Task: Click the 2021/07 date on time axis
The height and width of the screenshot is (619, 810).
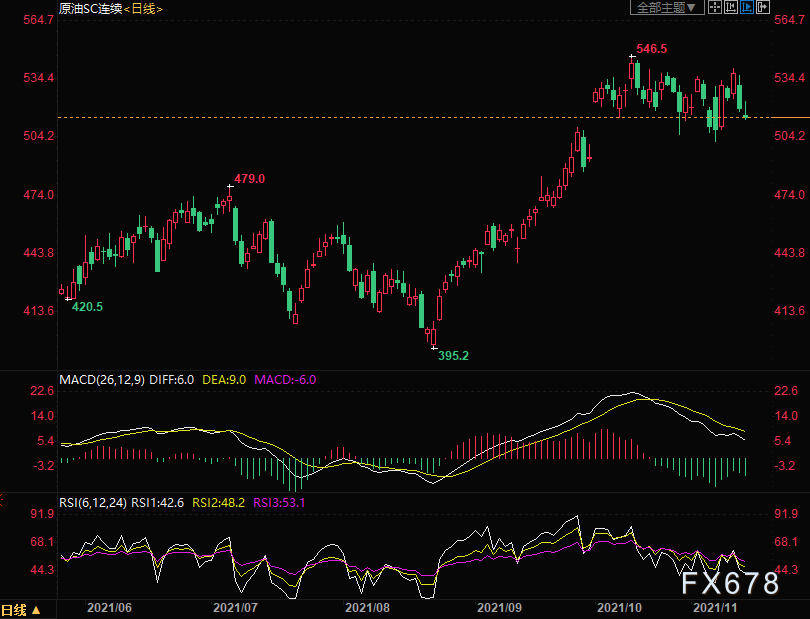Action: coord(236,608)
